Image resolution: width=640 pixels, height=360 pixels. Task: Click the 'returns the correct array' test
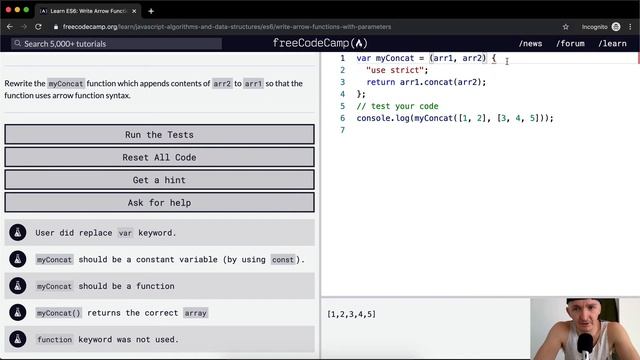pyautogui.click(x=160, y=313)
